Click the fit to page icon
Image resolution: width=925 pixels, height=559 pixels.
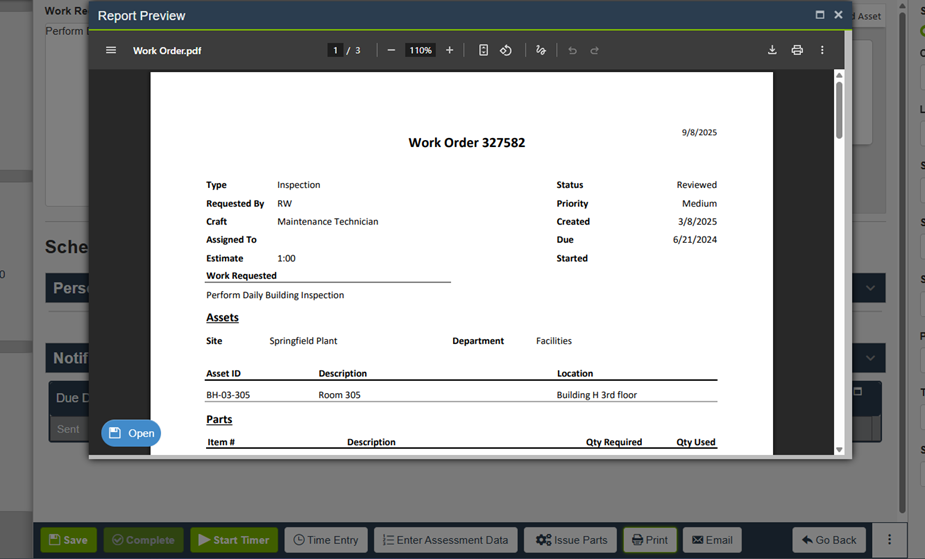(483, 50)
